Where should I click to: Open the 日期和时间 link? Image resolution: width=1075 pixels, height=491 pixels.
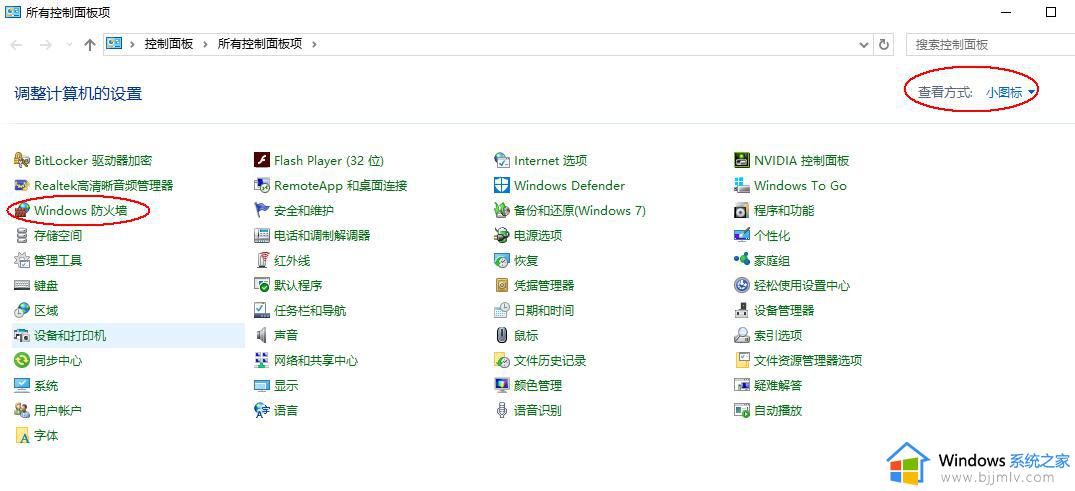coord(544,311)
